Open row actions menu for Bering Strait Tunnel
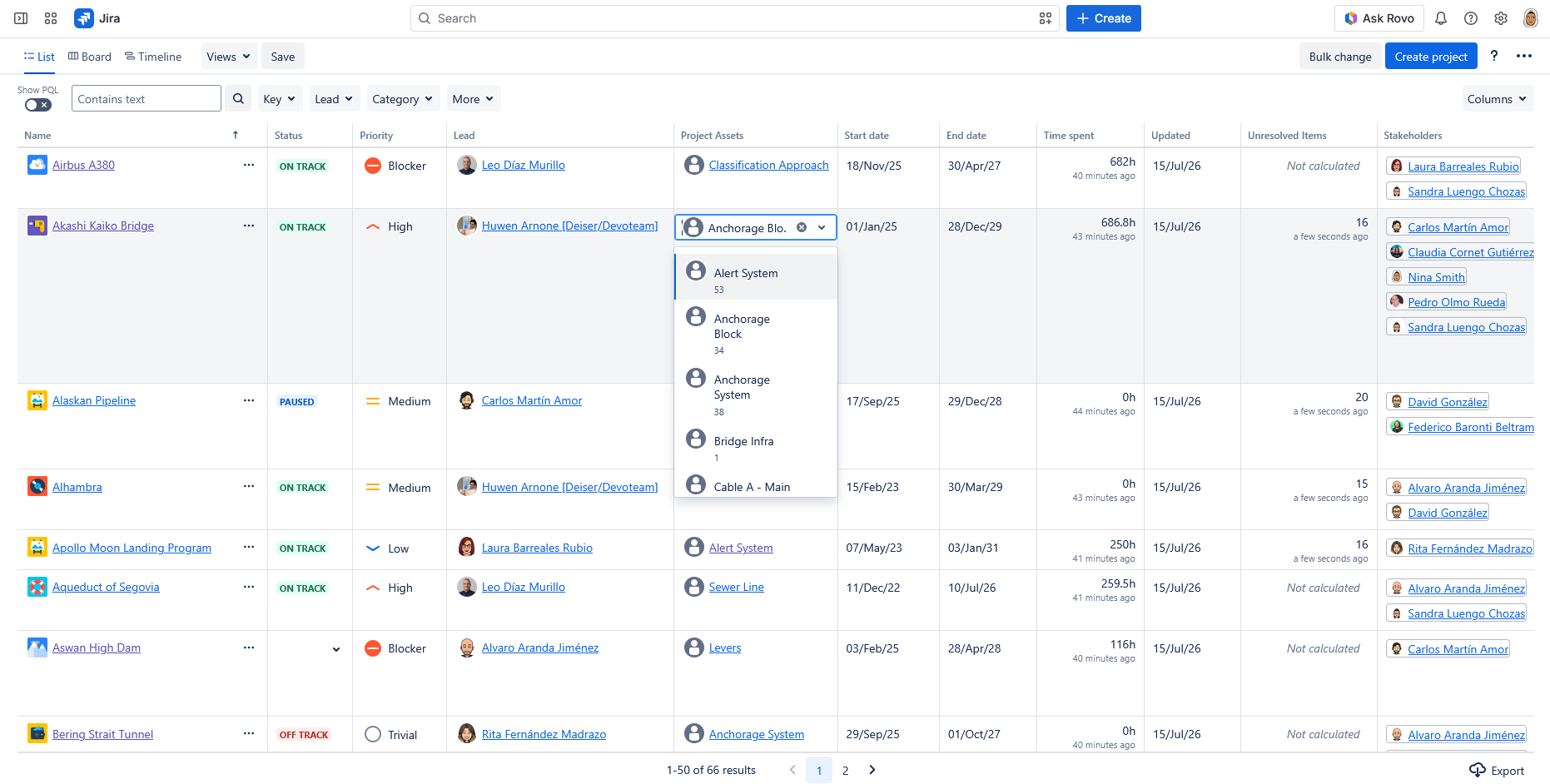 point(249,734)
